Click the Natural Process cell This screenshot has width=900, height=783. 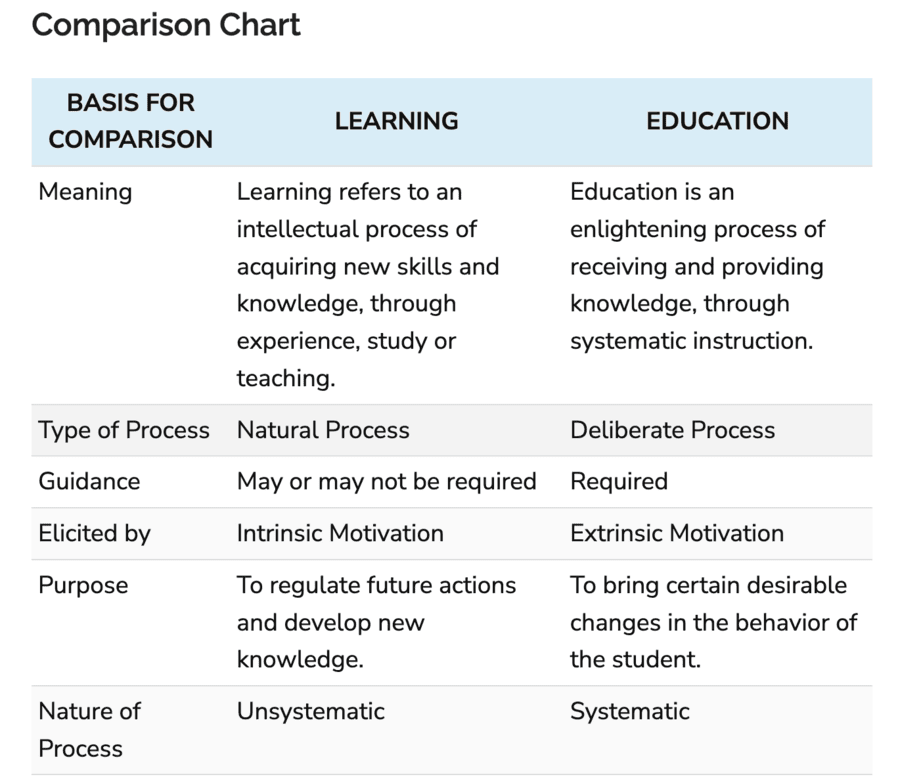tap(323, 430)
